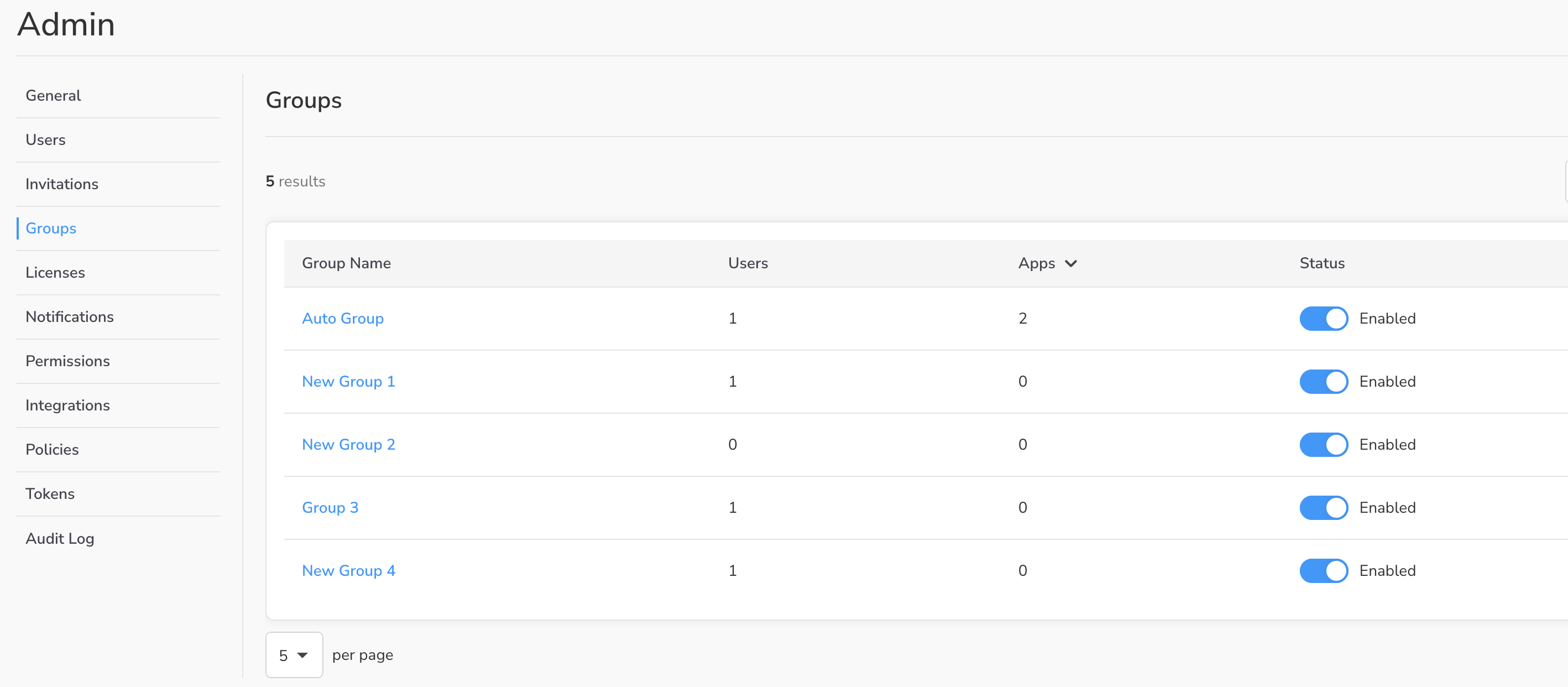Viewport: 1568px width, 687px height.
Task: Click the Apps column sort chevron
Action: click(1071, 264)
